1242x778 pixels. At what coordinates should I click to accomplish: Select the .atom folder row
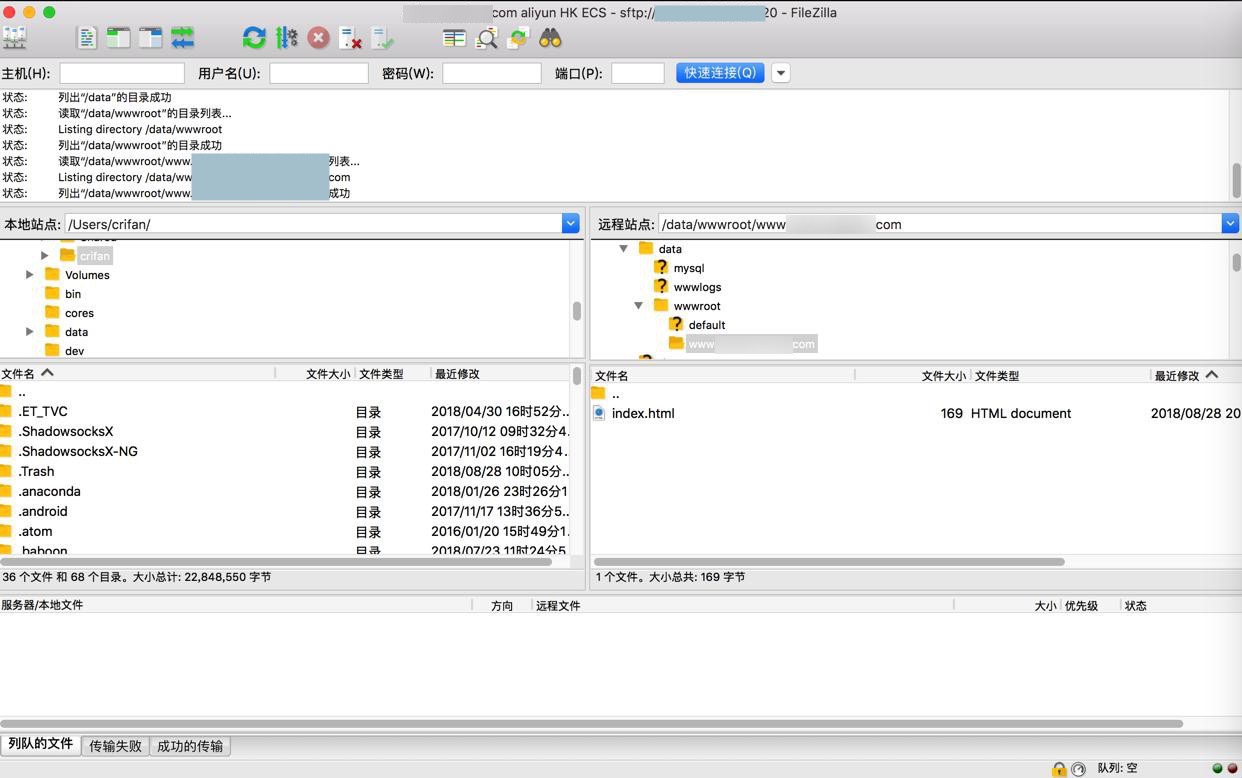point(285,531)
